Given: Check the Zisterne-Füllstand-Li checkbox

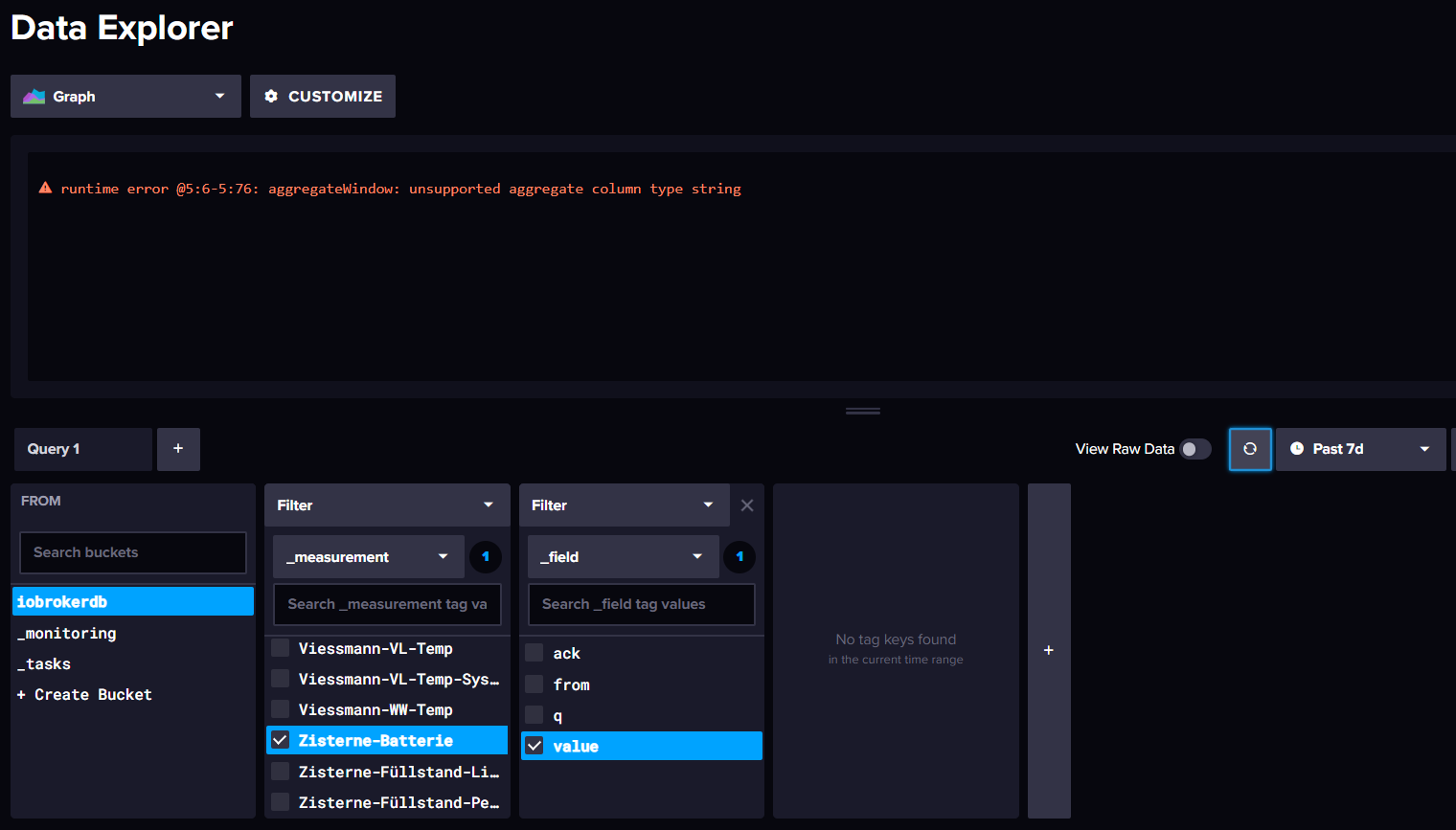Looking at the screenshot, I should [281, 772].
